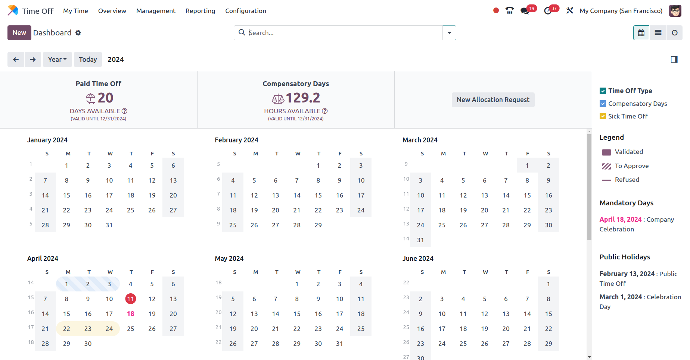Click the June 2024 month title
Image resolution: width=690 pixels, height=360 pixels.
[418, 258]
